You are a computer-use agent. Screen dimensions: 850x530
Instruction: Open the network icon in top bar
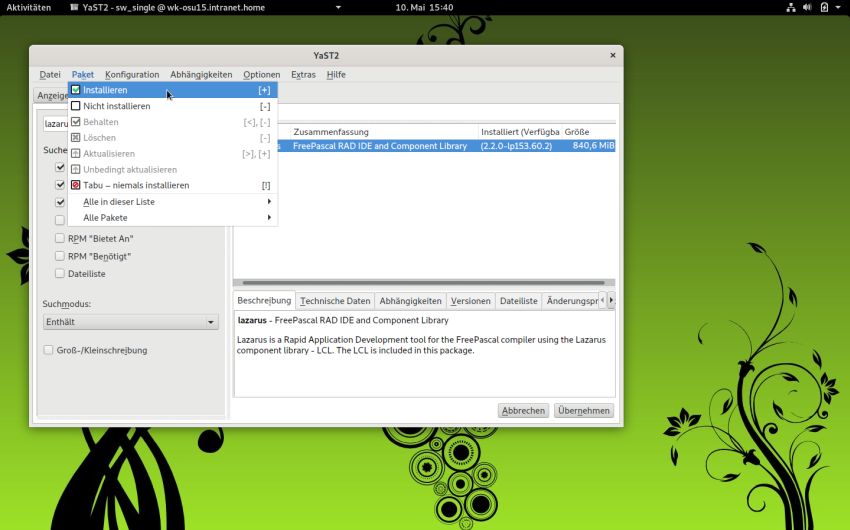(x=791, y=8)
